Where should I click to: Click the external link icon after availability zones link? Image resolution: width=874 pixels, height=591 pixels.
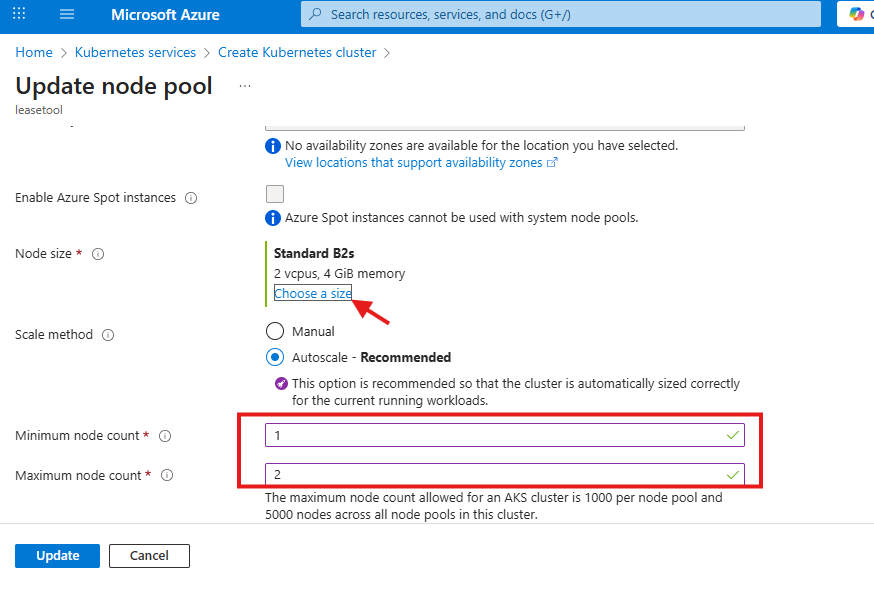click(x=553, y=162)
